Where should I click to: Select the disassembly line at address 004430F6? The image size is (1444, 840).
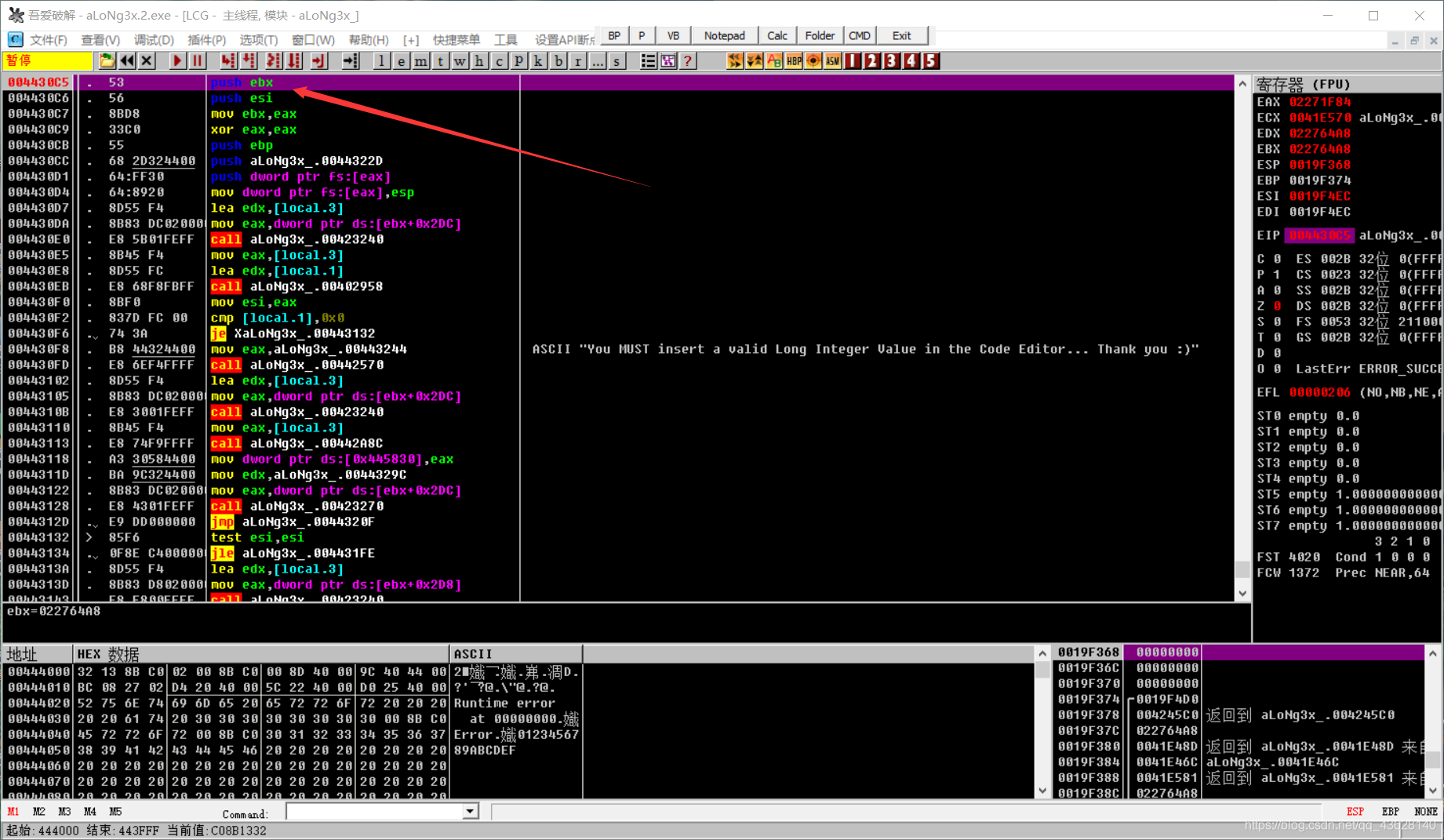617,333
